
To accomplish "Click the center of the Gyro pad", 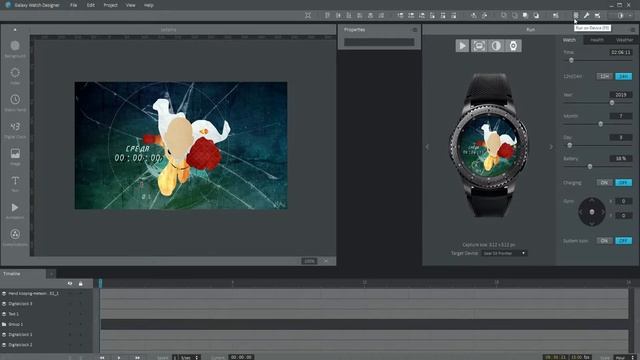I will point(592,212).
